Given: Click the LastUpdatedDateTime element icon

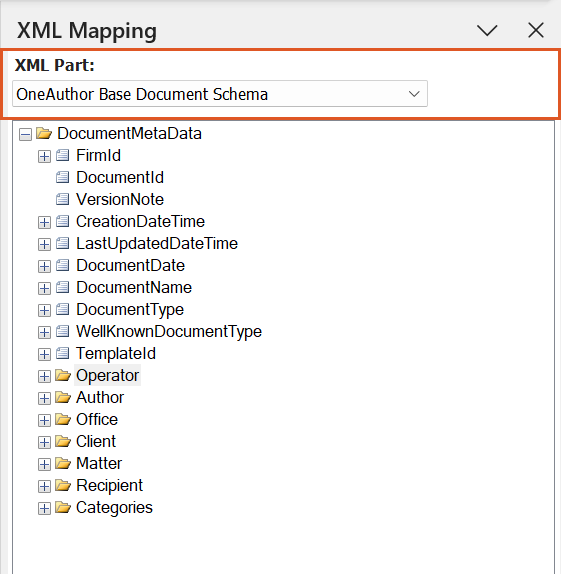Looking at the screenshot, I should (63, 243).
